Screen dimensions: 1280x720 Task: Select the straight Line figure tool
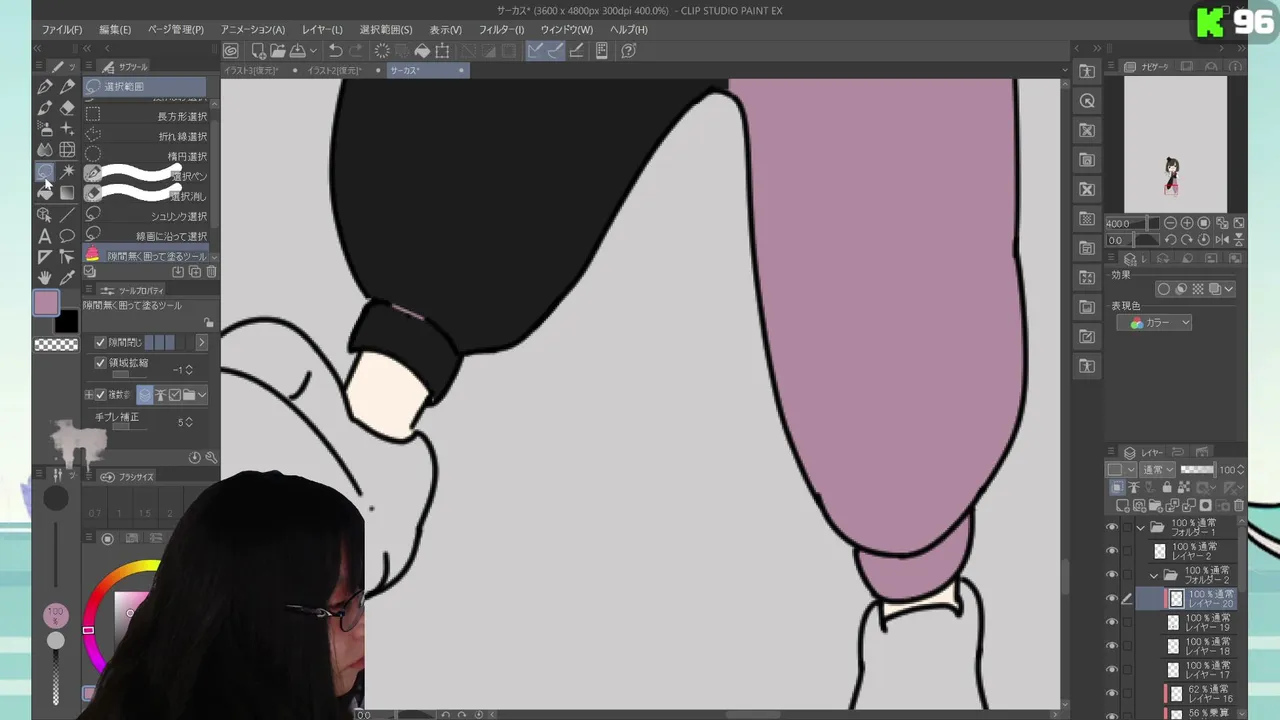point(67,215)
